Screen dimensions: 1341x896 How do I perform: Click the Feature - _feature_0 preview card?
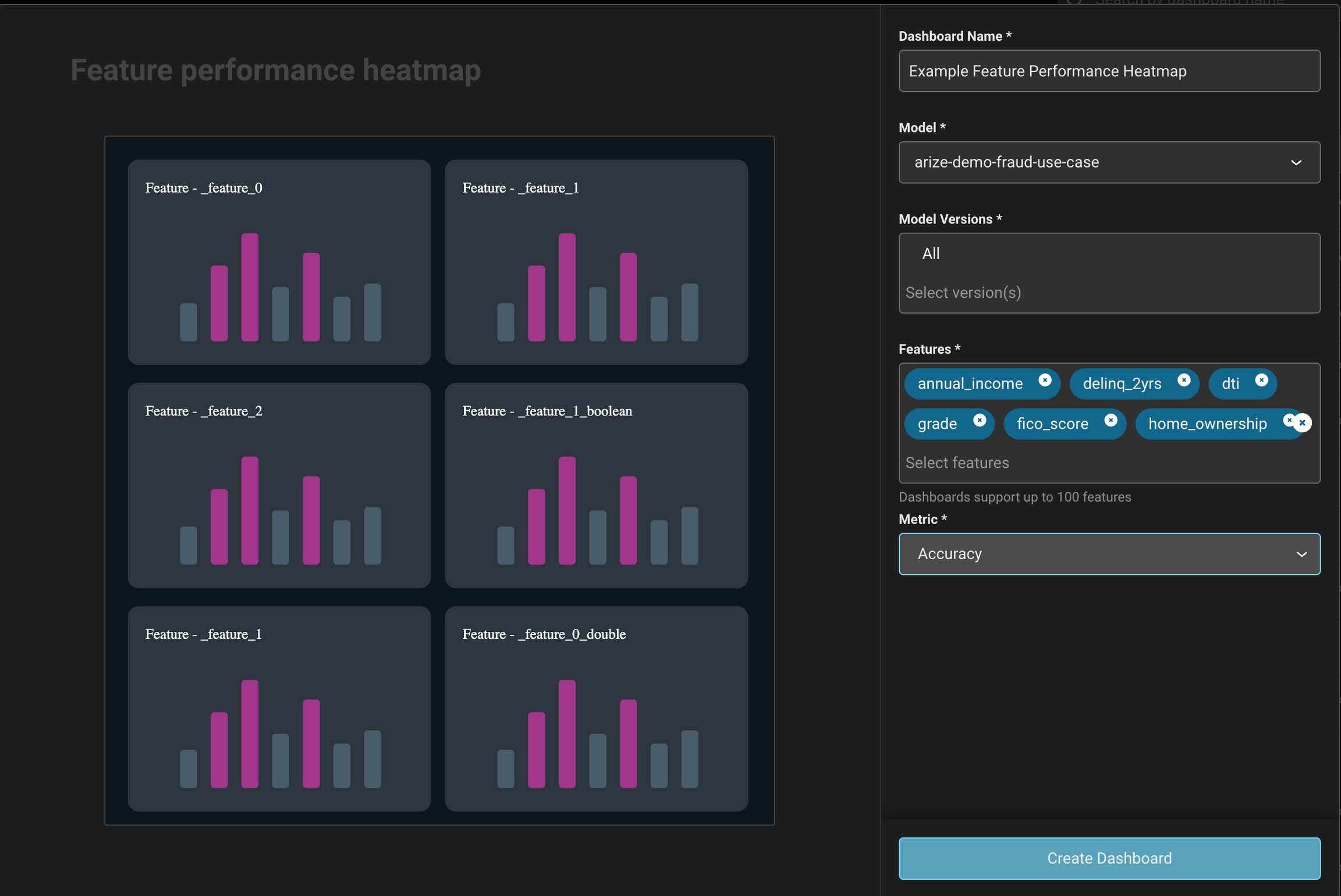tap(279, 262)
